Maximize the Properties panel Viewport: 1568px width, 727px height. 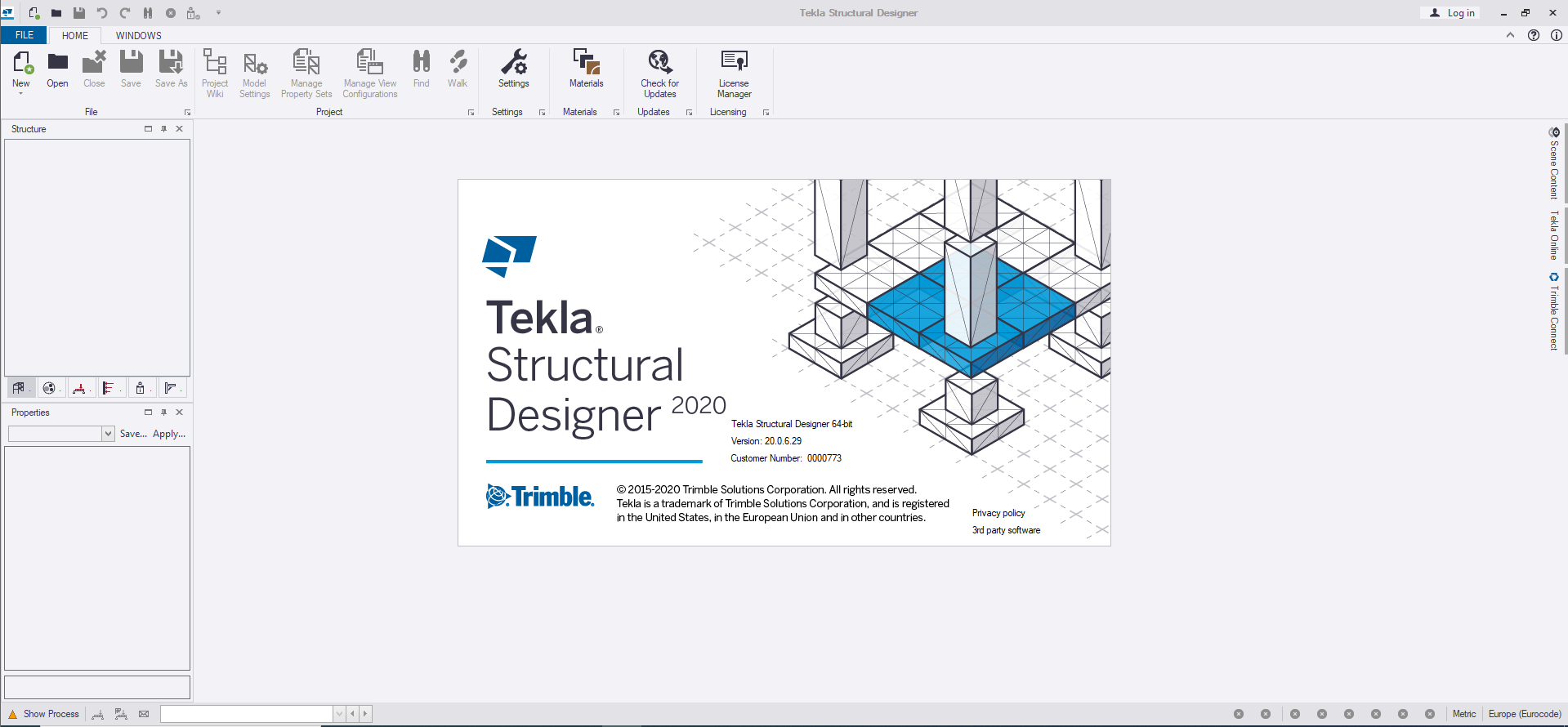pyautogui.click(x=148, y=412)
